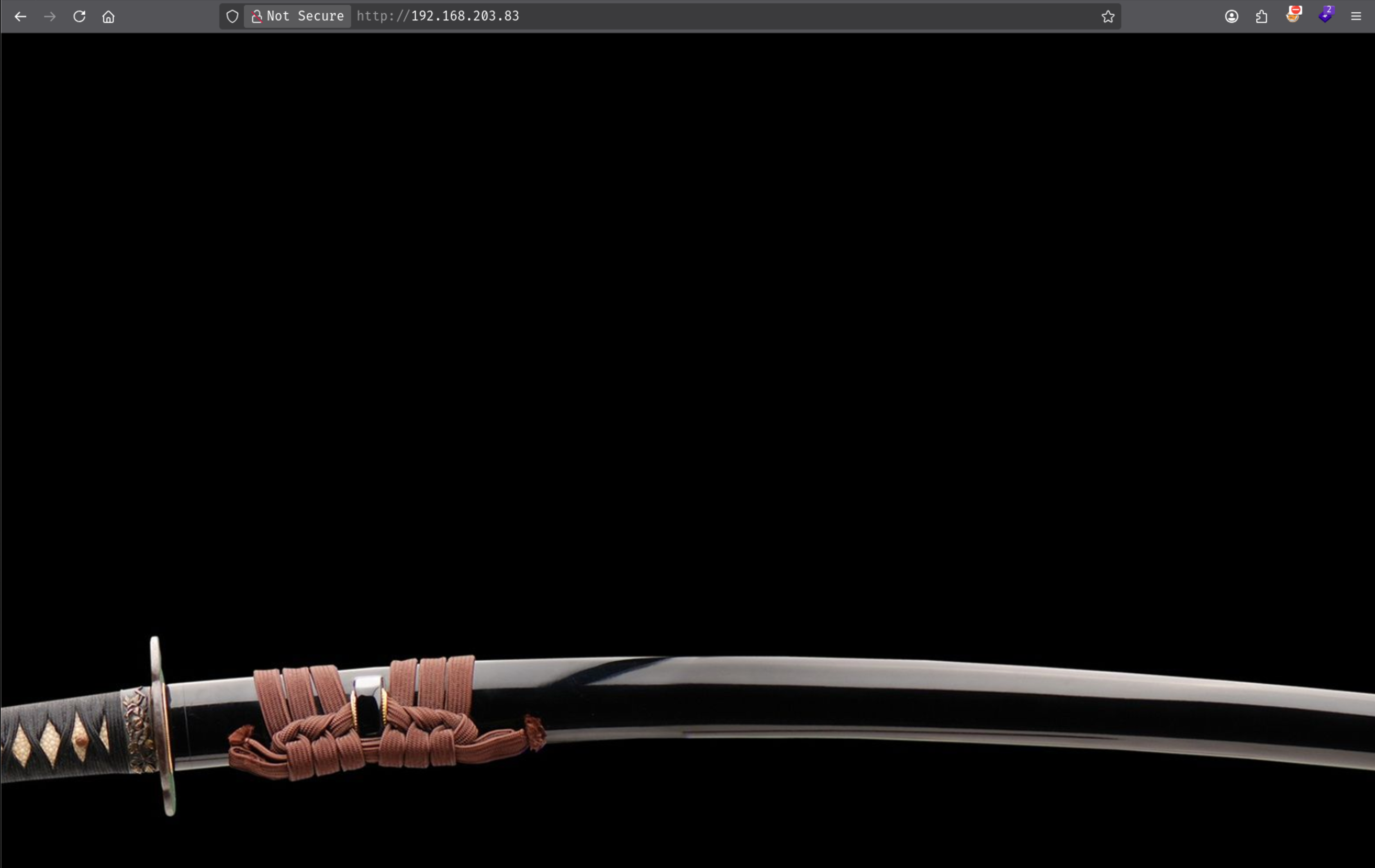Viewport: 1375px width, 868px height.
Task: Open the tracking protection shield
Action: point(232,16)
